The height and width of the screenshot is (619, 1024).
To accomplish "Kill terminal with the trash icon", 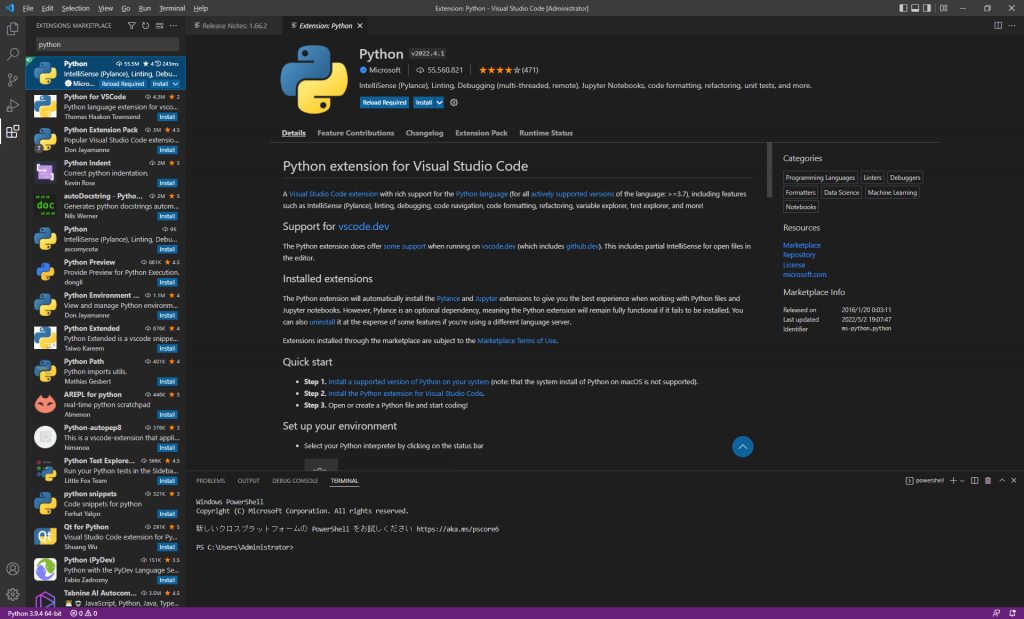I will [988, 480].
